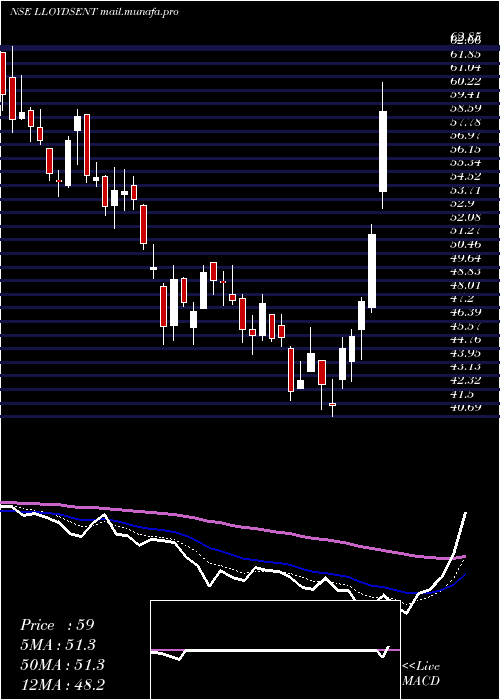Click the 50MA : 51.3 readout
This screenshot has height=700, width=500.
click(x=62, y=664)
